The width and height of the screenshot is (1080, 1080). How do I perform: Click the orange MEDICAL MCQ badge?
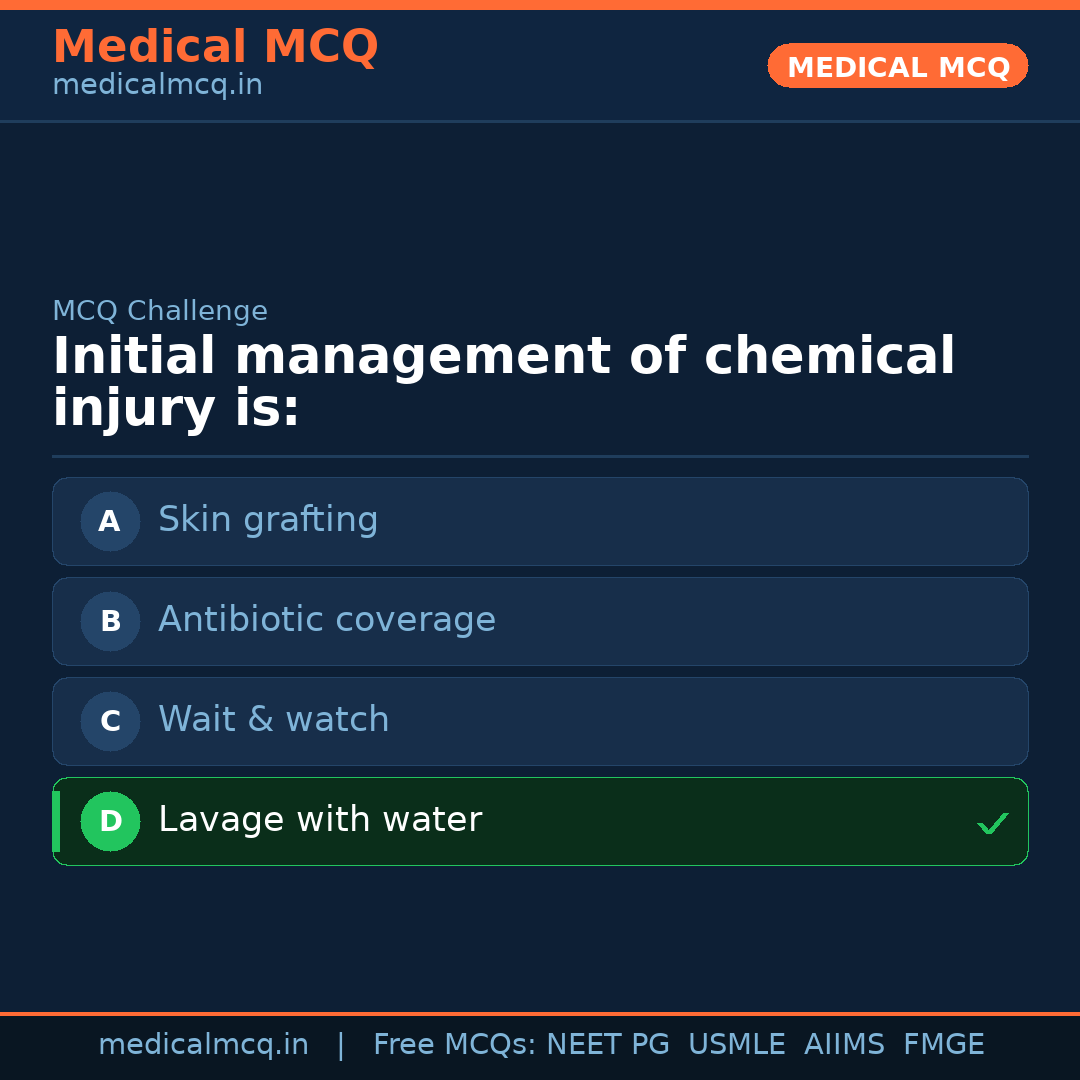click(897, 66)
